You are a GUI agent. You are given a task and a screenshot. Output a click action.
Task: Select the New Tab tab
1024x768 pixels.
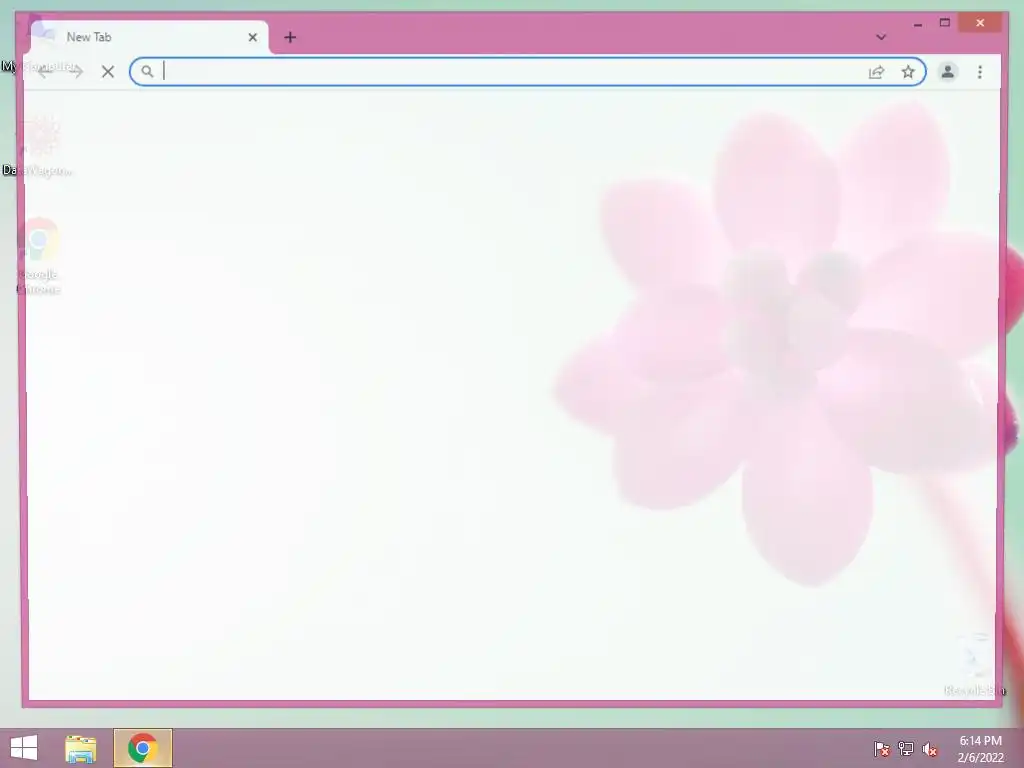pos(150,37)
